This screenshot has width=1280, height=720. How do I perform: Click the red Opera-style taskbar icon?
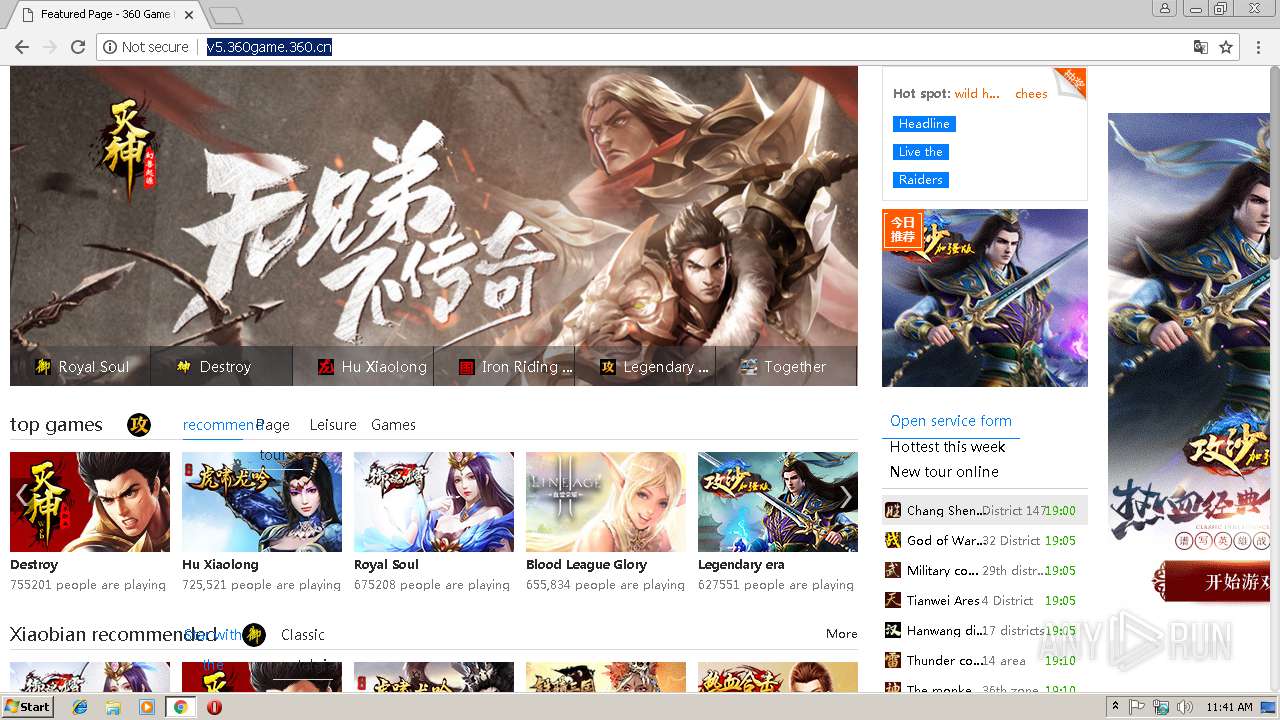pos(214,707)
